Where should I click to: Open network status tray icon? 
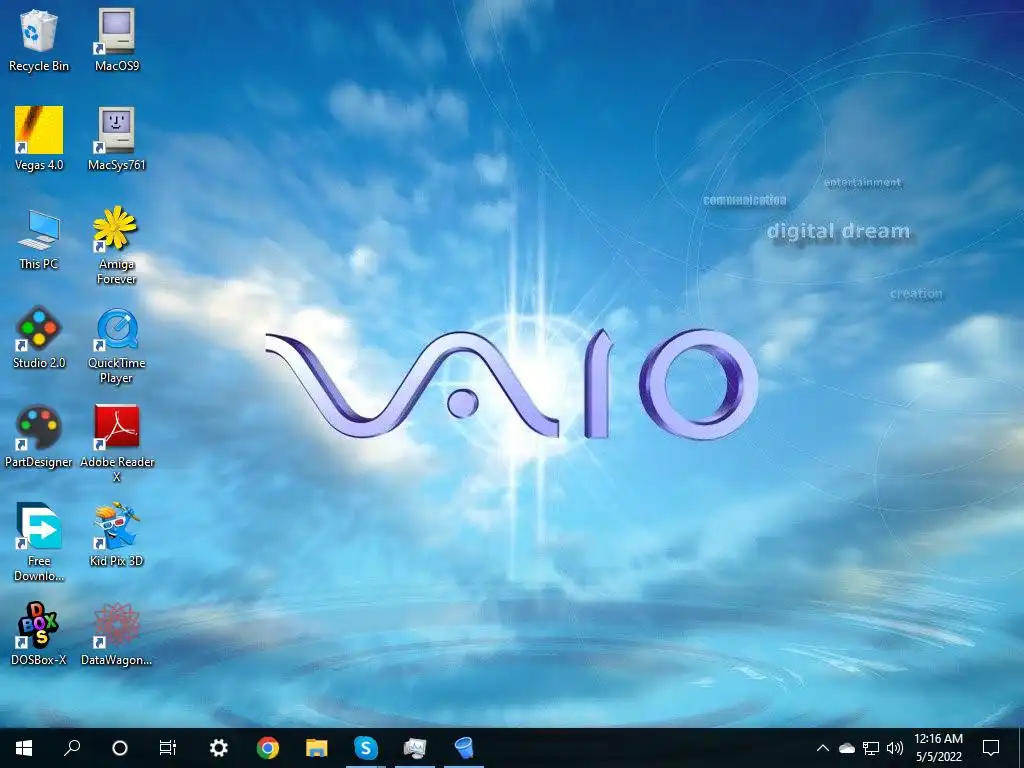(x=871, y=748)
